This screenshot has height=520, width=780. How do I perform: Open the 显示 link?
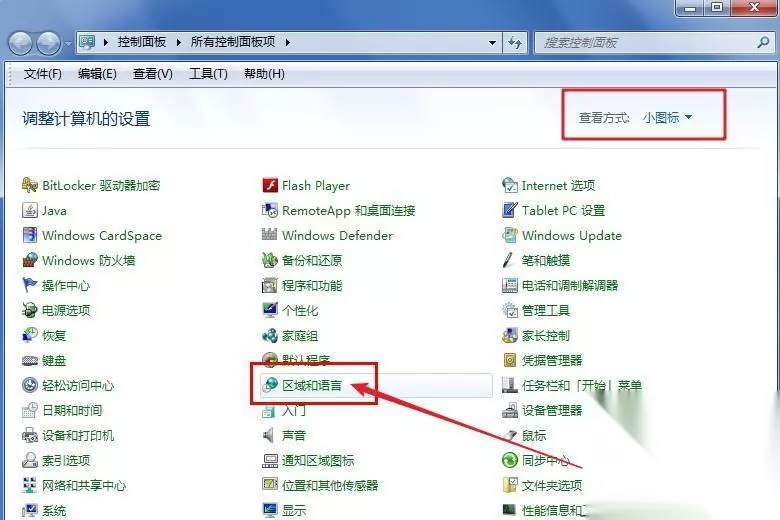click(294, 511)
